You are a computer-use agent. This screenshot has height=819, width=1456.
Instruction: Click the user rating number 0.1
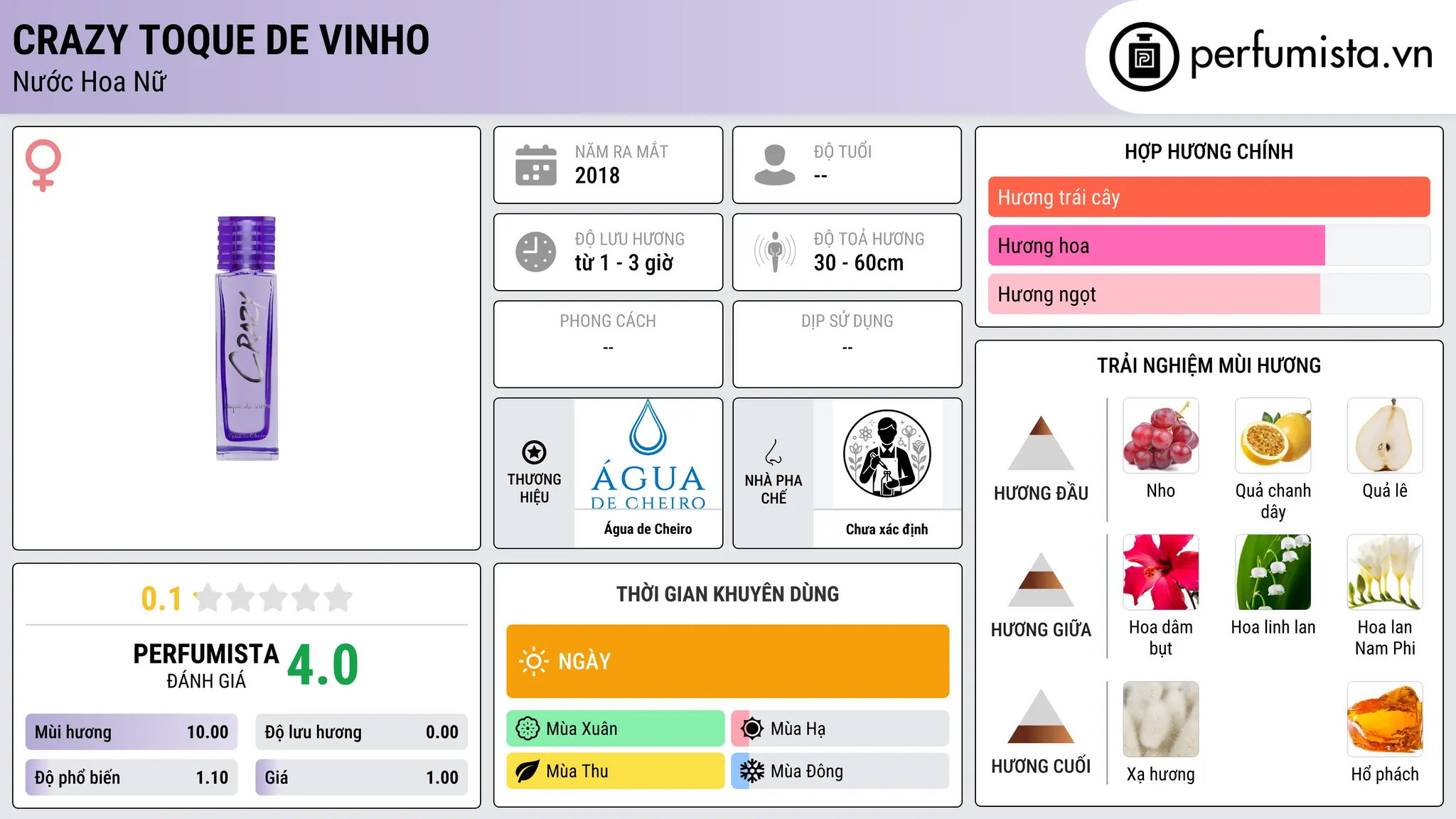click(x=161, y=599)
